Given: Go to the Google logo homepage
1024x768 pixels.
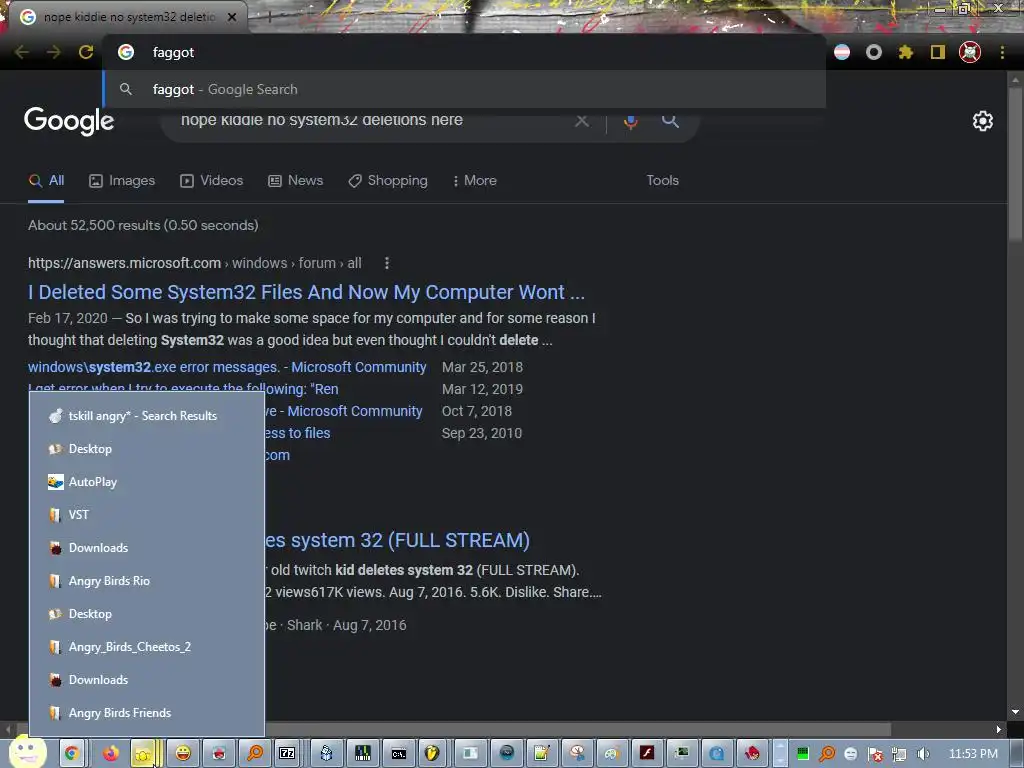Looking at the screenshot, I should coord(69,121).
